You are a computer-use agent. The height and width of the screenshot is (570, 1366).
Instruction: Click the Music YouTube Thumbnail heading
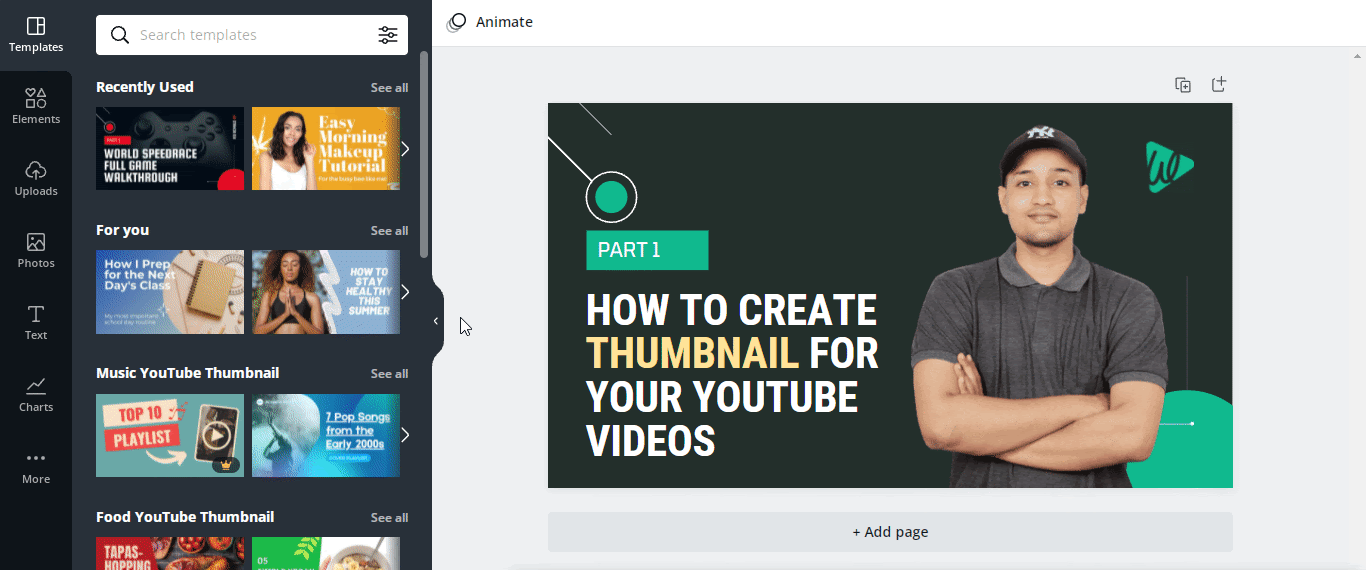(x=188, y=373)
